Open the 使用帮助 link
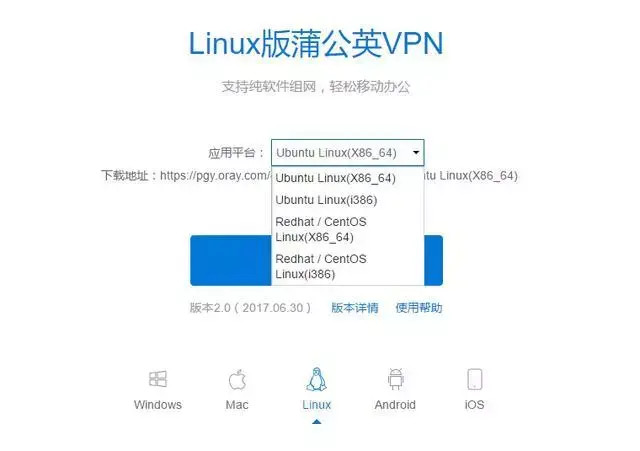Viewport: 640px width, 451px height. tap(419, 308)
